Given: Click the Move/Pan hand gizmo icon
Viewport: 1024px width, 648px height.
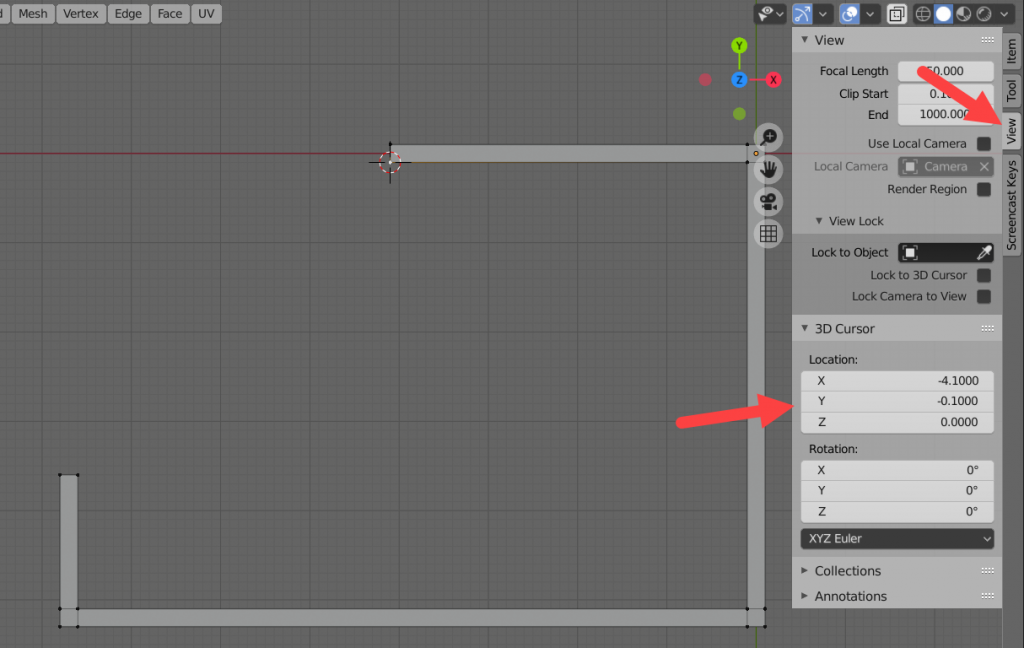Looking at the screenshot, I should (767, 169).
